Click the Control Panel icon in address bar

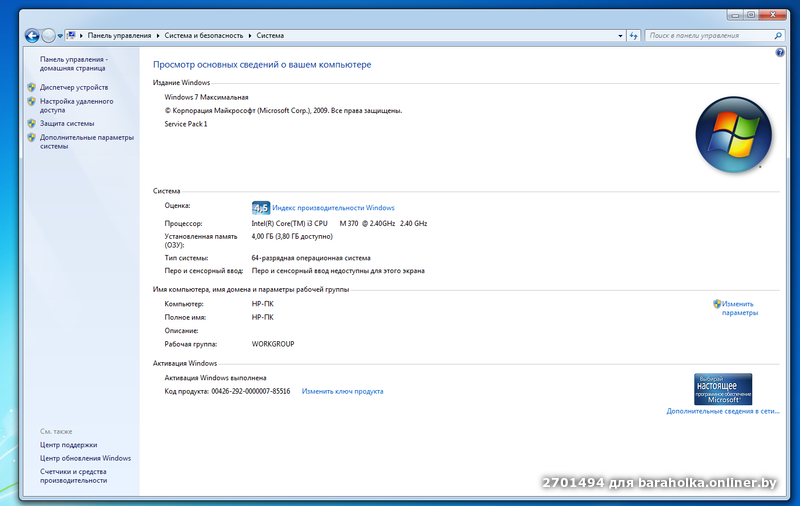[x=71, y=35]
